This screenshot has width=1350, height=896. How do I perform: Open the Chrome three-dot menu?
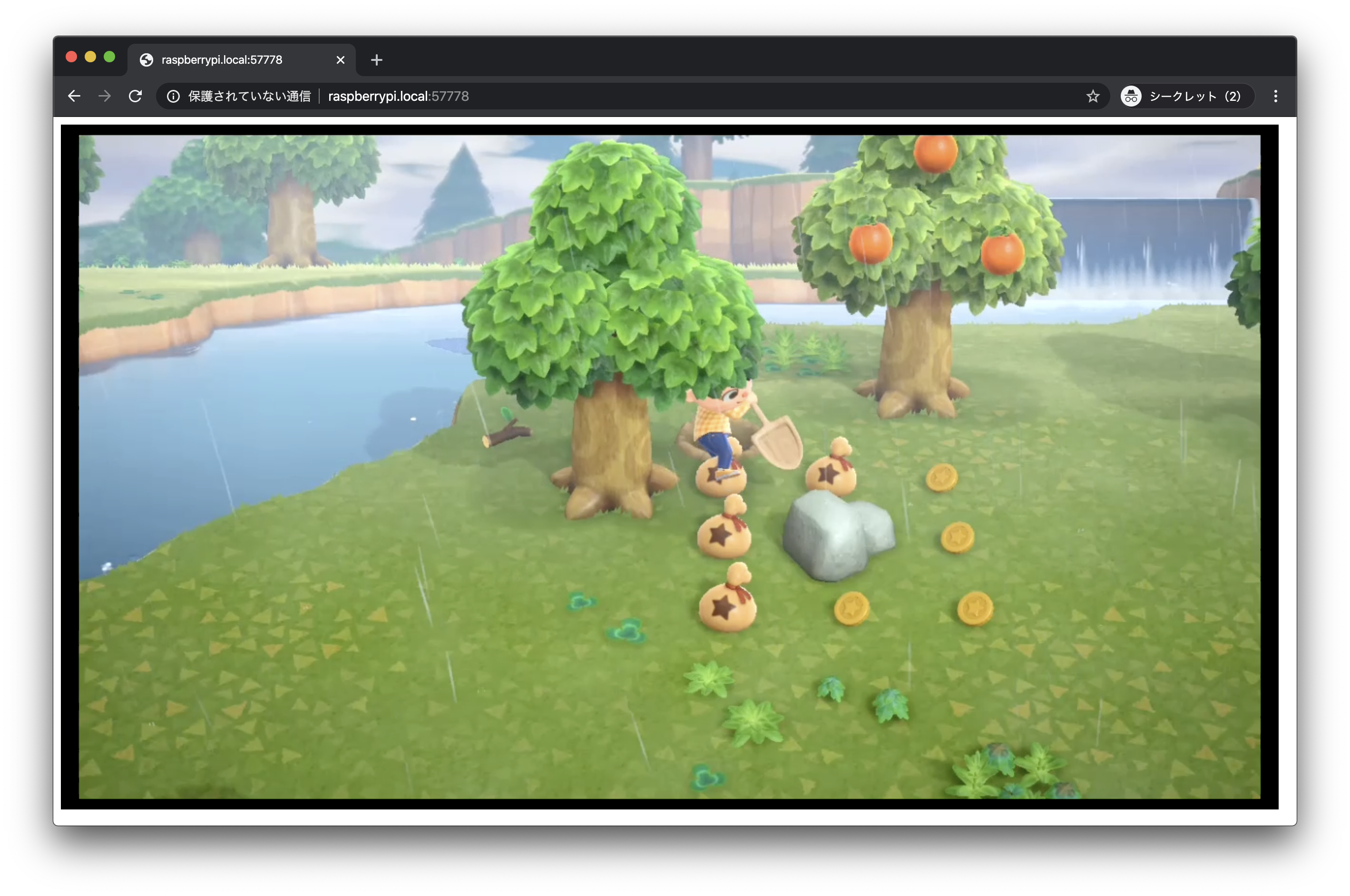pos(1275,96)
